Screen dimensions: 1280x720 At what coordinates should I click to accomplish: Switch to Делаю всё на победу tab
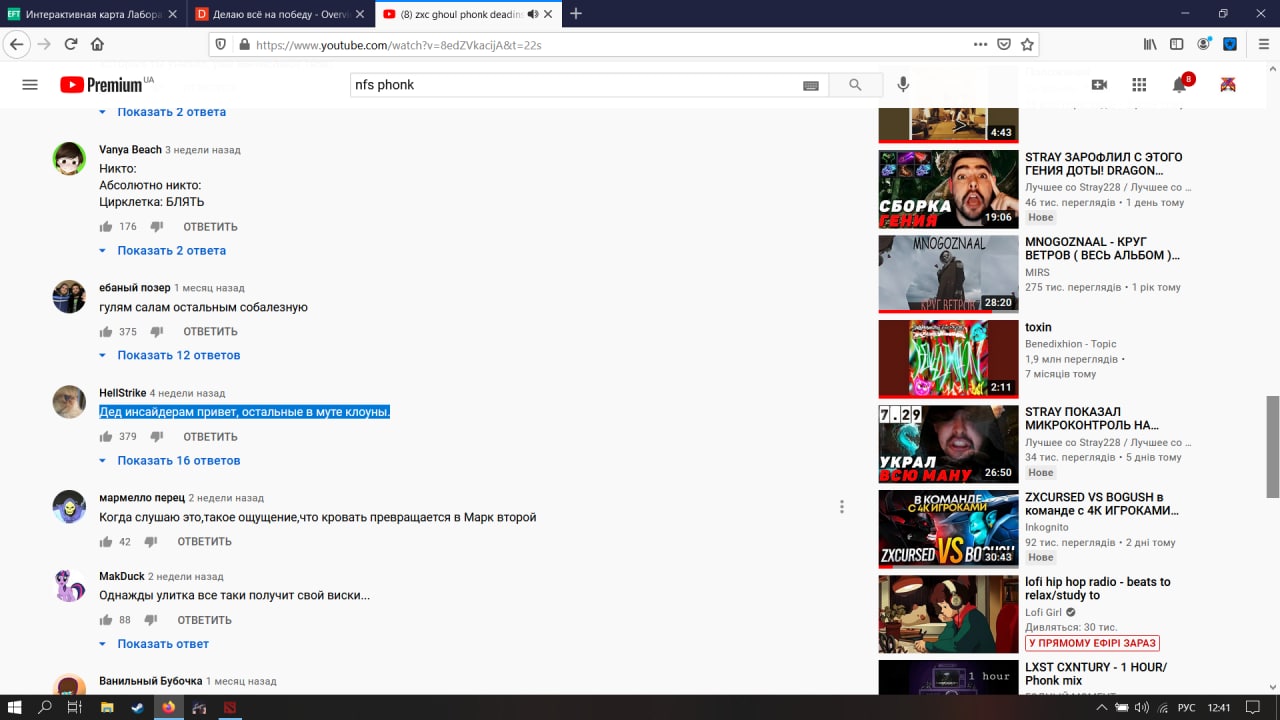click(x=280, y=14)
